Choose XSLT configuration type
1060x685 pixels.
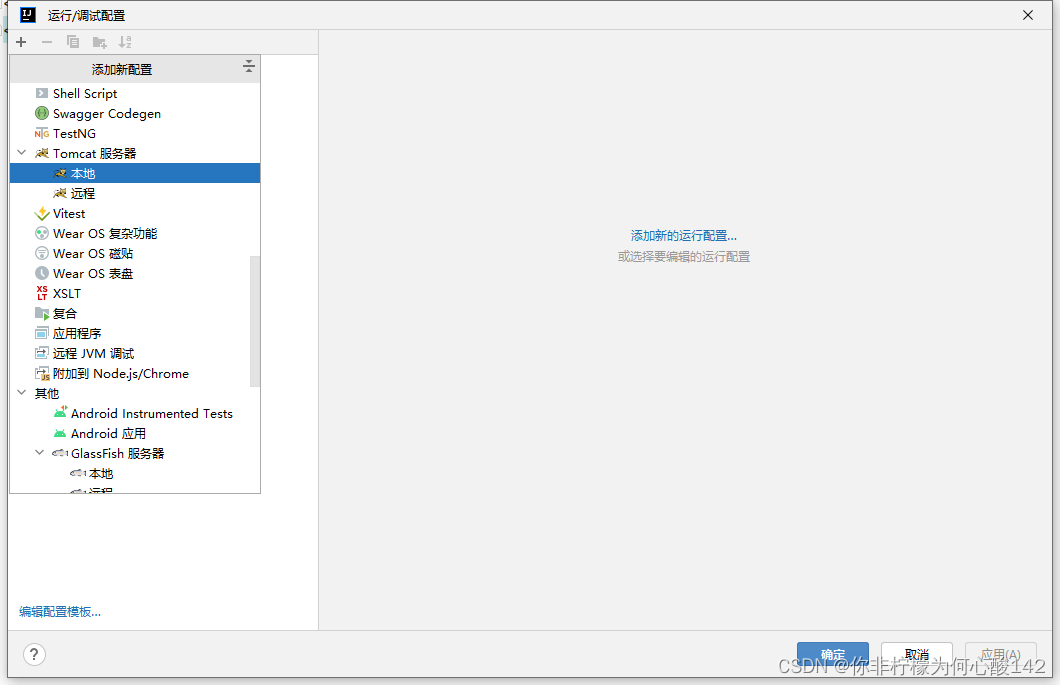[135, 293]
